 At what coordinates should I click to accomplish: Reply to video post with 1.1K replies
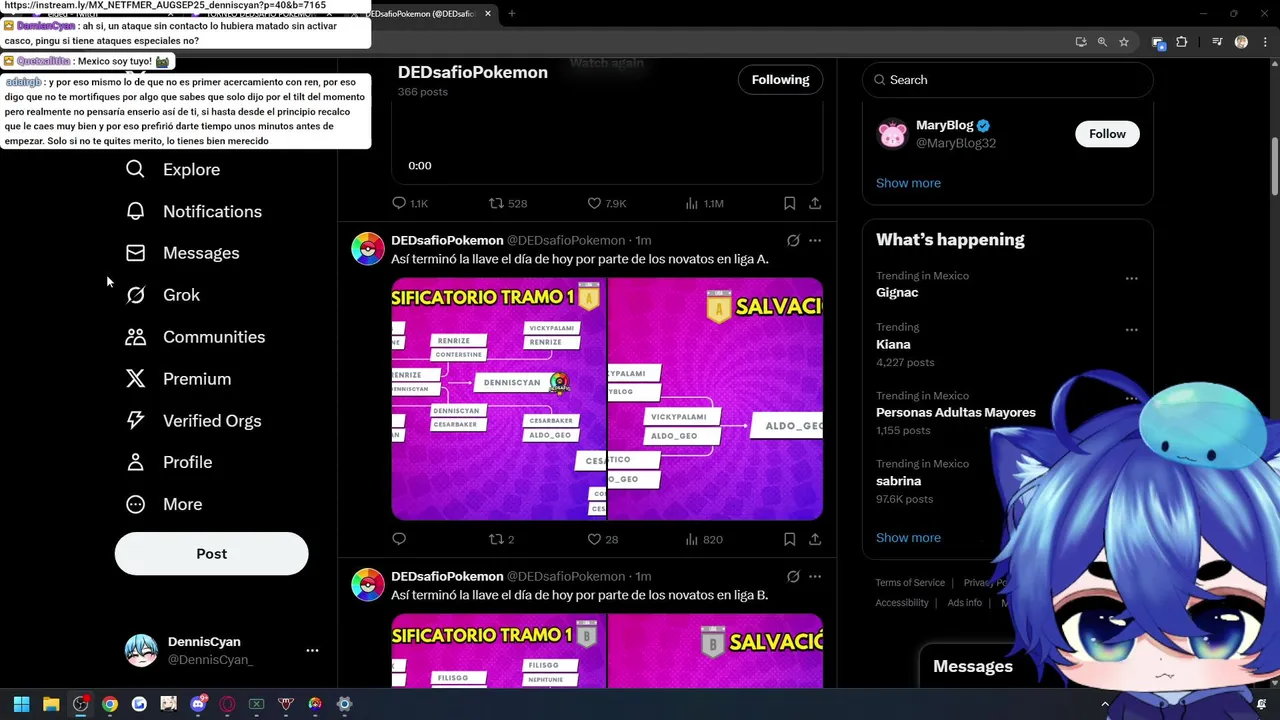[x=410, y=203]
